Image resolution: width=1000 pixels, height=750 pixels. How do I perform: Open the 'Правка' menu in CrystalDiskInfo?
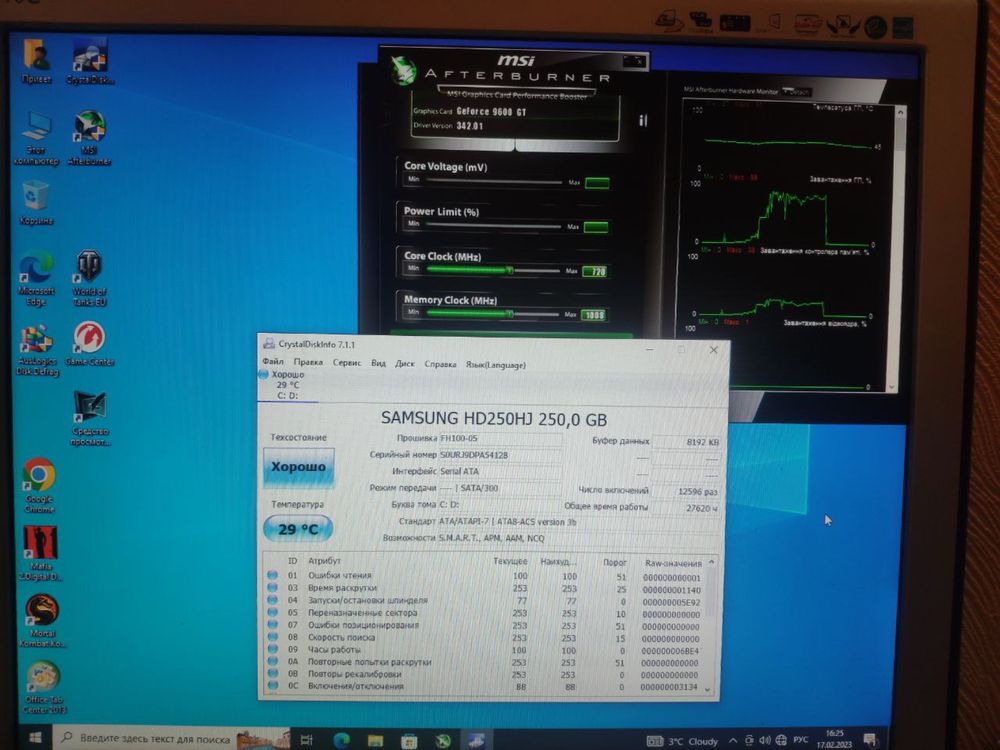pyautogui.click(x=308, y=362)
